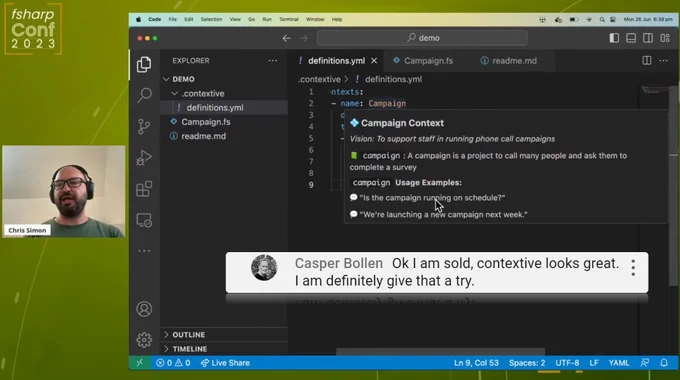Viewport: 680px width, 380px height.
Task: Open the Customize Layout icon
Action: coord(665,38)
